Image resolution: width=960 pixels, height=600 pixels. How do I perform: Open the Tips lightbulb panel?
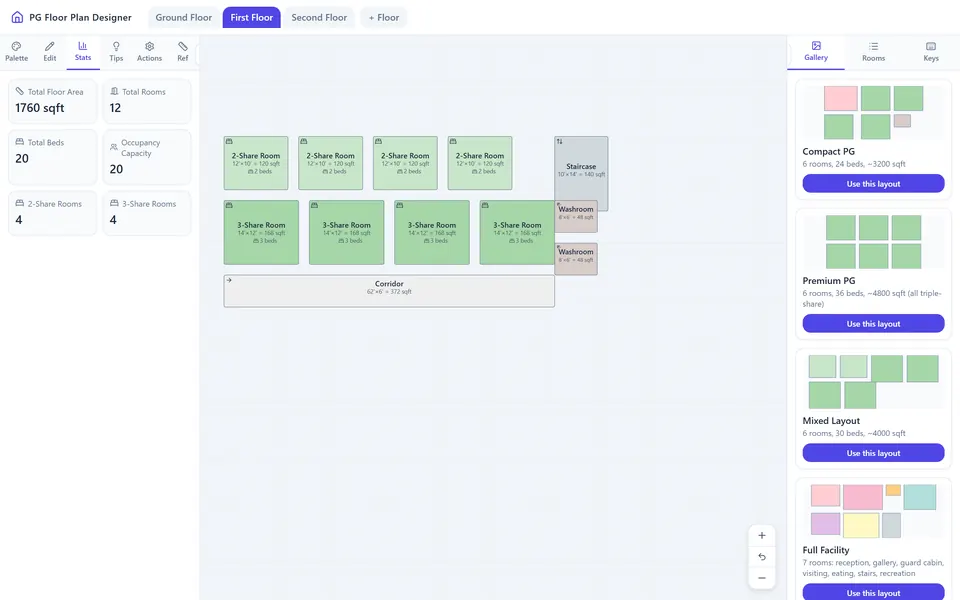click(x=116, y=51)
